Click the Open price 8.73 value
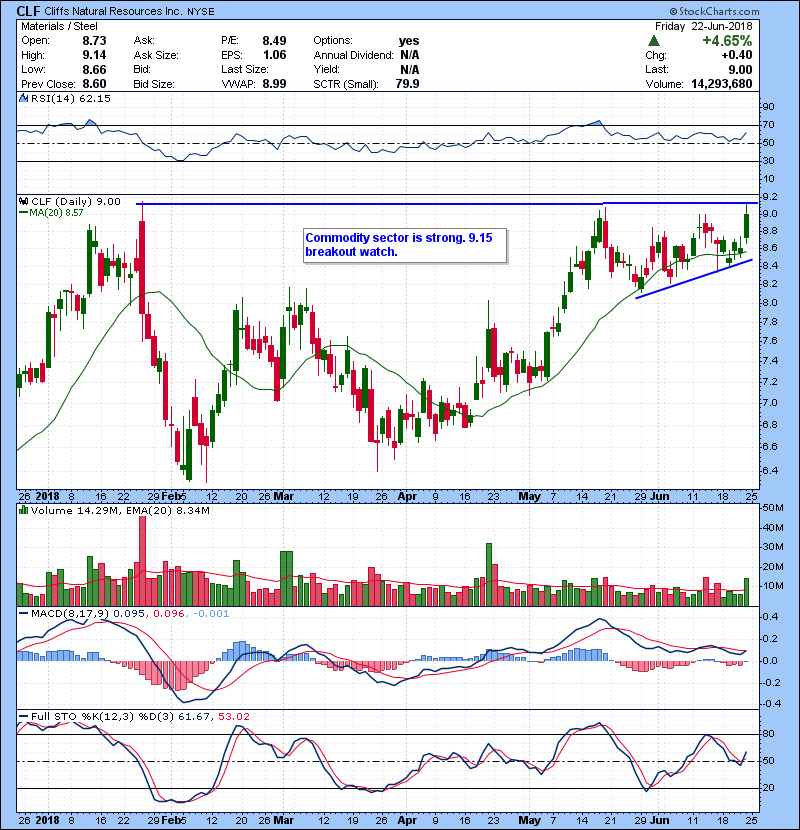The height and width of the screenshot is (830, 800). coord(94,41)
